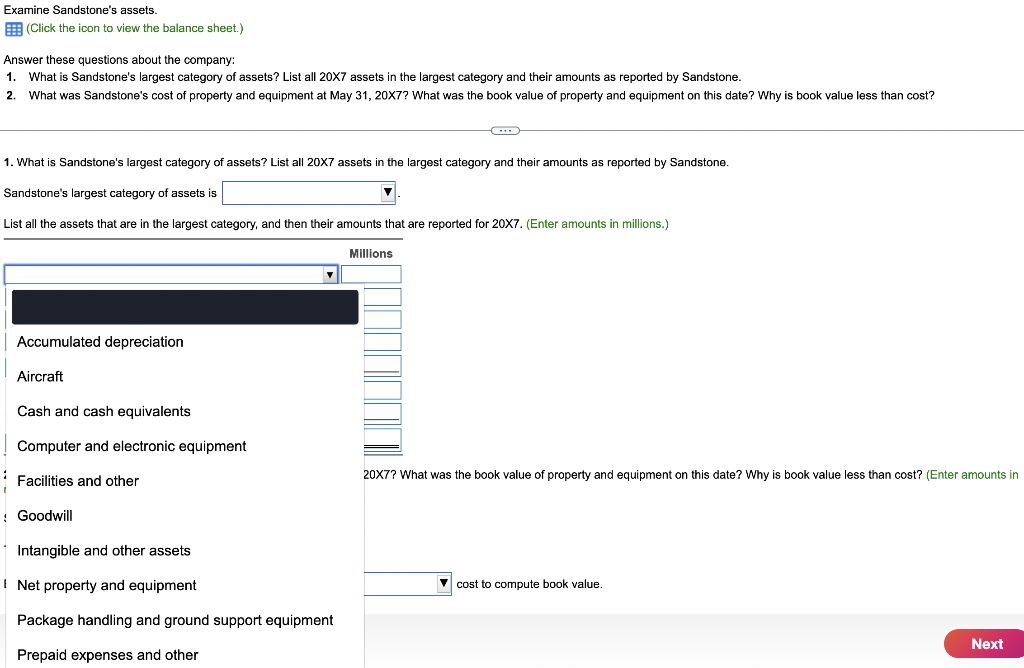The width and height of the screenshot is (1024, 668).
Task: Click the first Millions amount field
Action: (x=371, y=274)
